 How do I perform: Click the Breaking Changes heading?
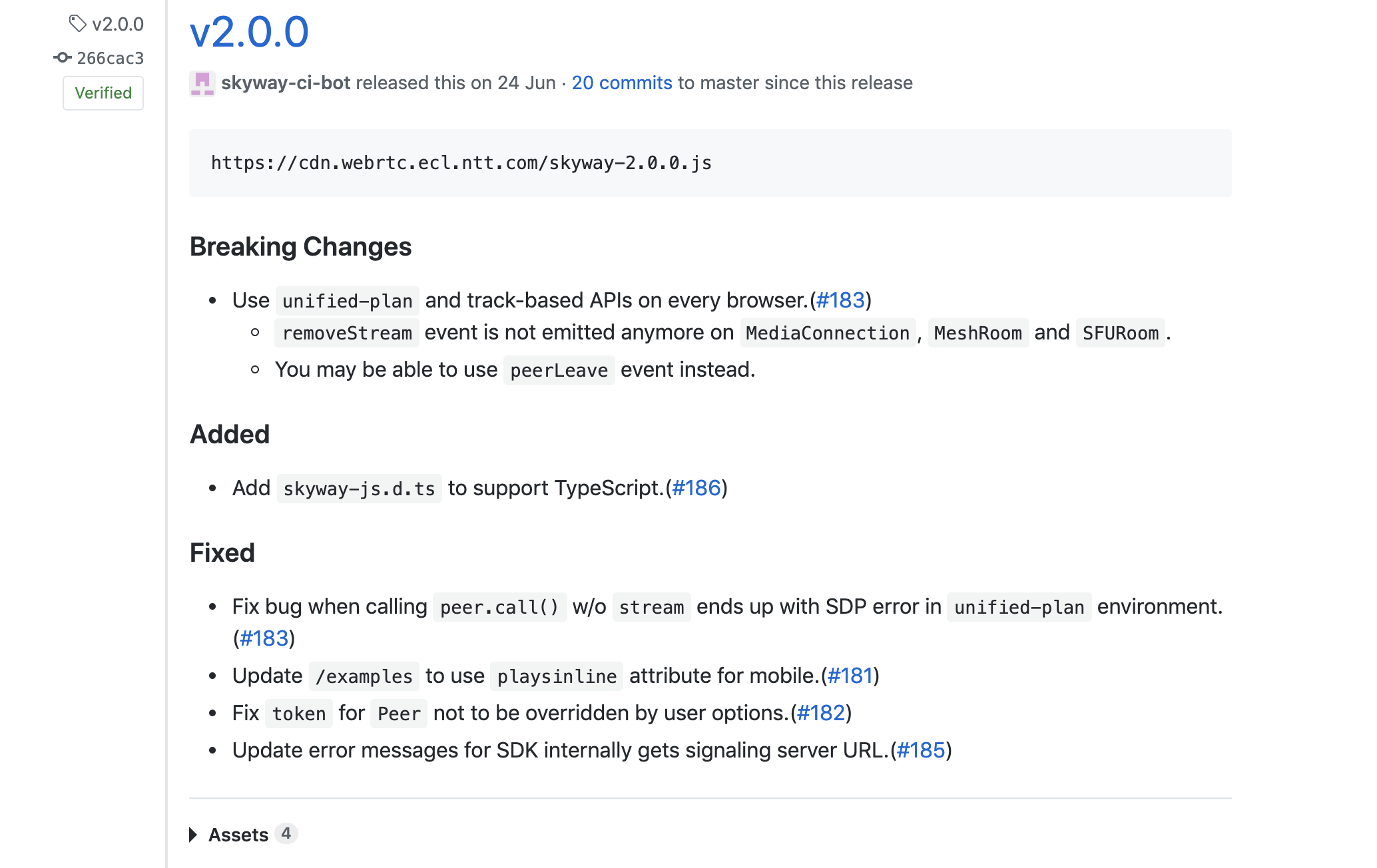(301, 247)
